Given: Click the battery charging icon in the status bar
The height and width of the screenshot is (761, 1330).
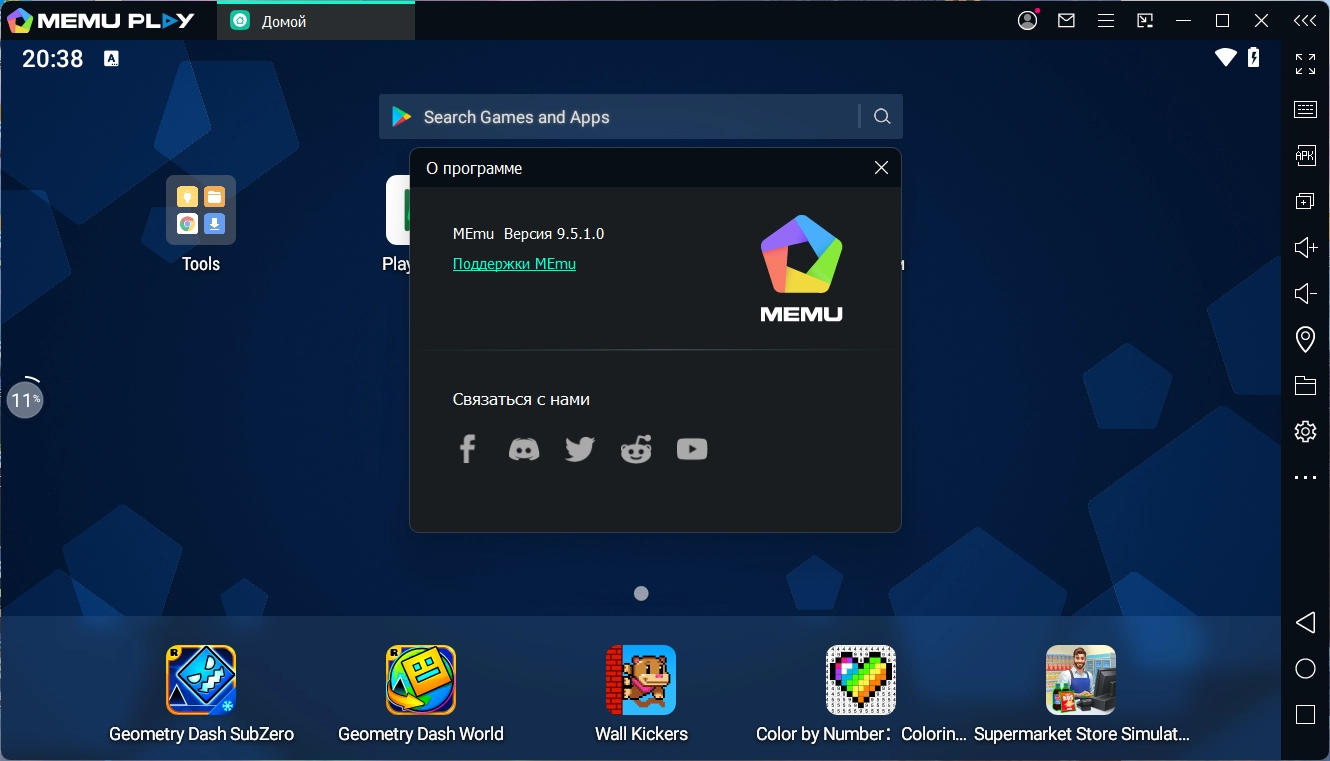Looking at the screenshot, I should point(1254,57).
